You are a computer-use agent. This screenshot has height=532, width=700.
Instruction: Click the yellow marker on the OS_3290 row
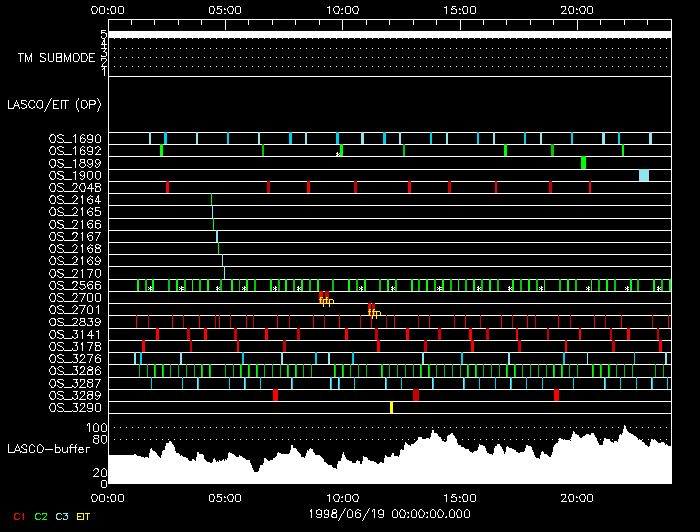[391, 407]
